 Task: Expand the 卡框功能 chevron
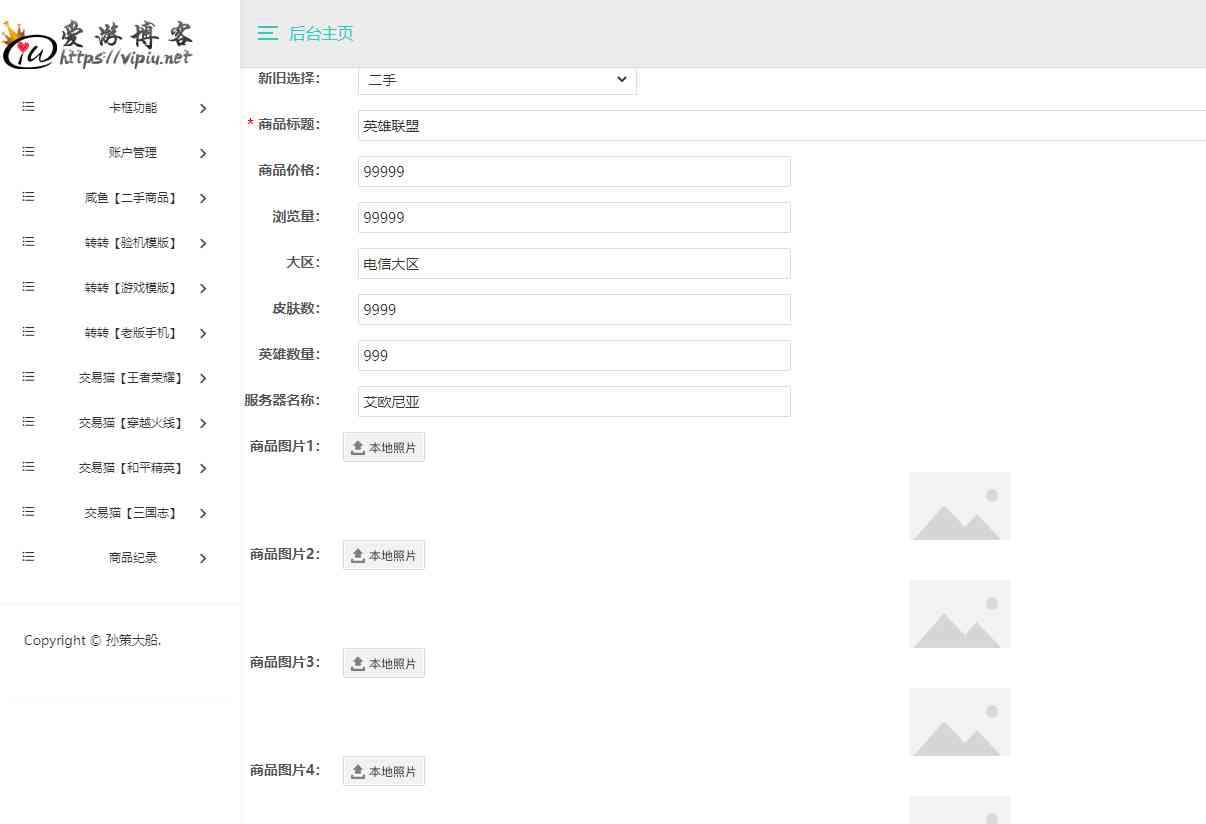click(x=203, y=108)
